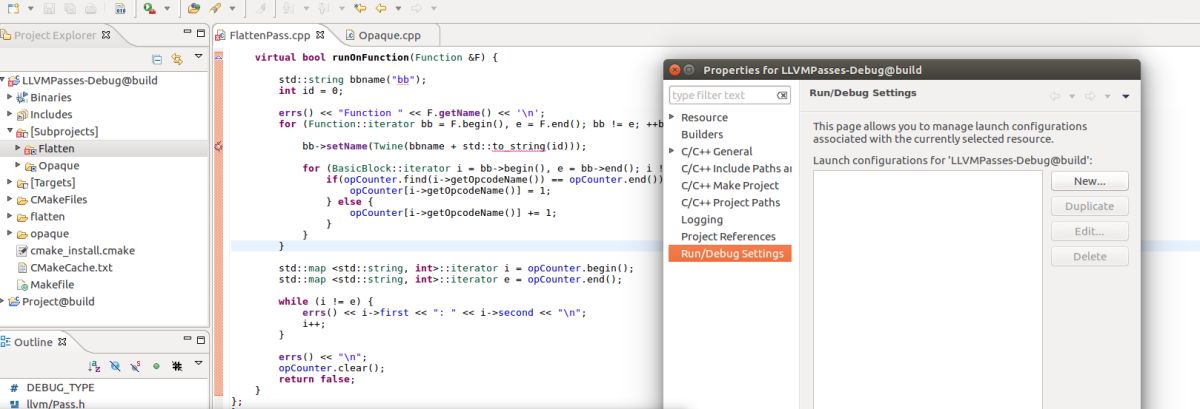The height and width of the screenshot is (409, 1200).
Task: Open the Run launch dropdown arrow
Action: (x=165, y=9)
